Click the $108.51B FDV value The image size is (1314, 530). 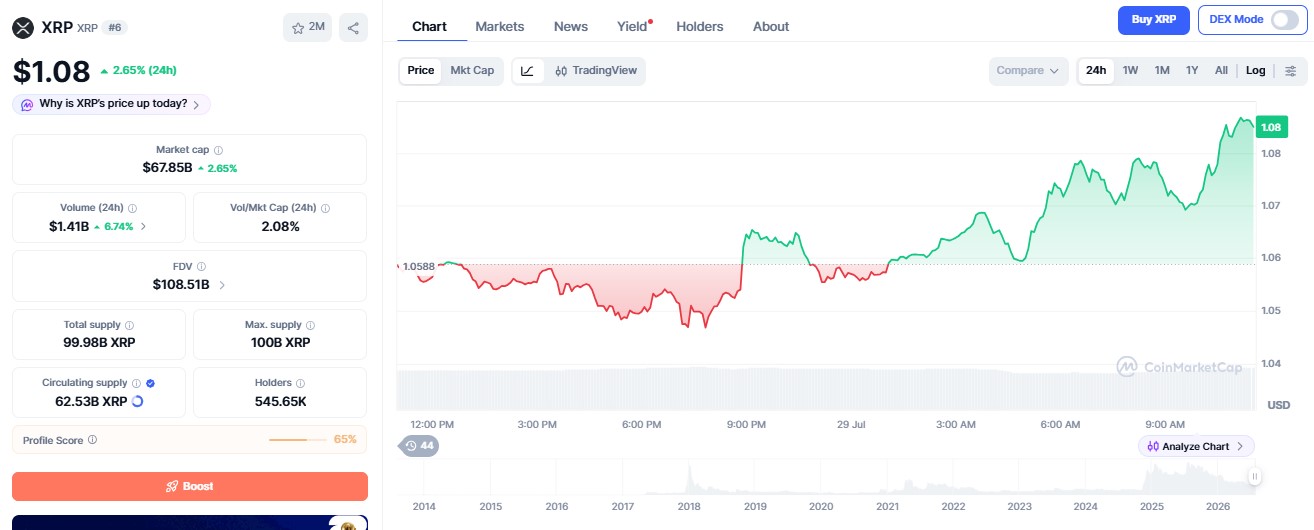click(x=181, y=285)
